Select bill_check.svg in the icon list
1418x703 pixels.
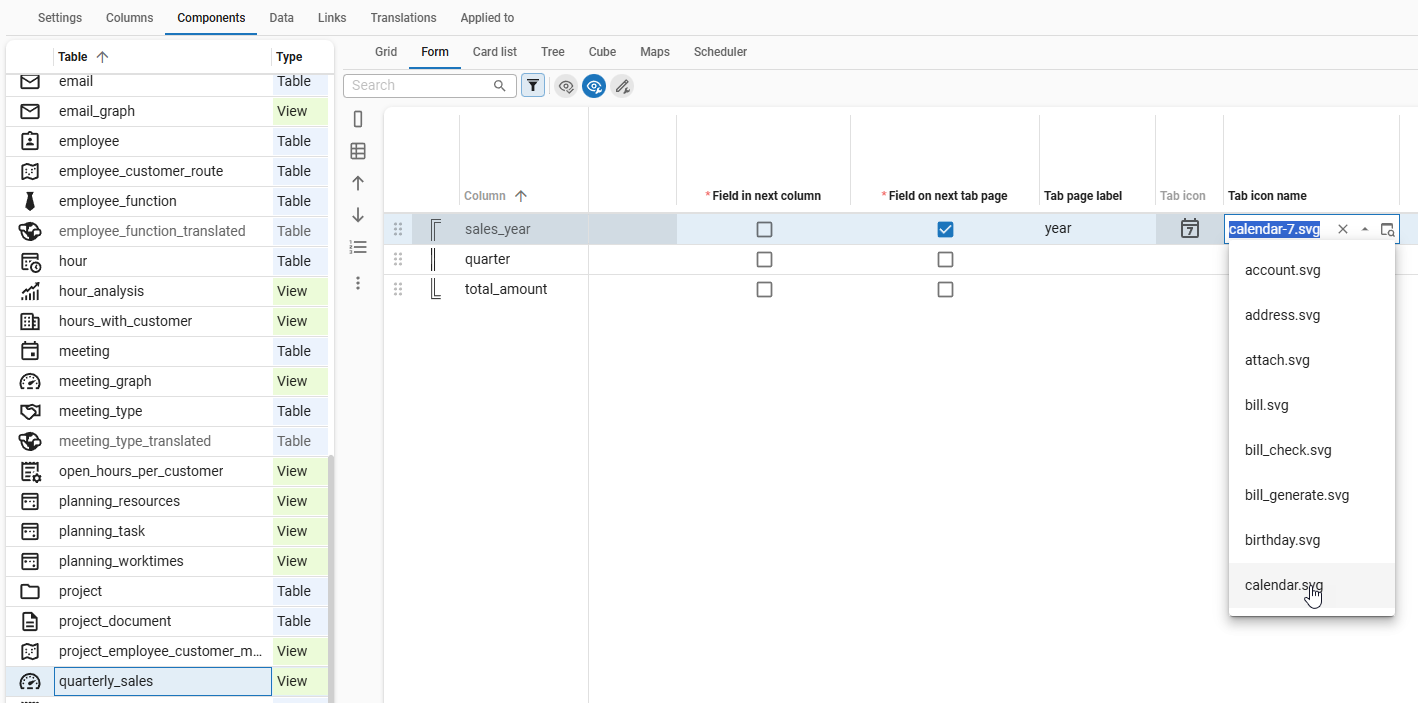tap(1288, 450)
